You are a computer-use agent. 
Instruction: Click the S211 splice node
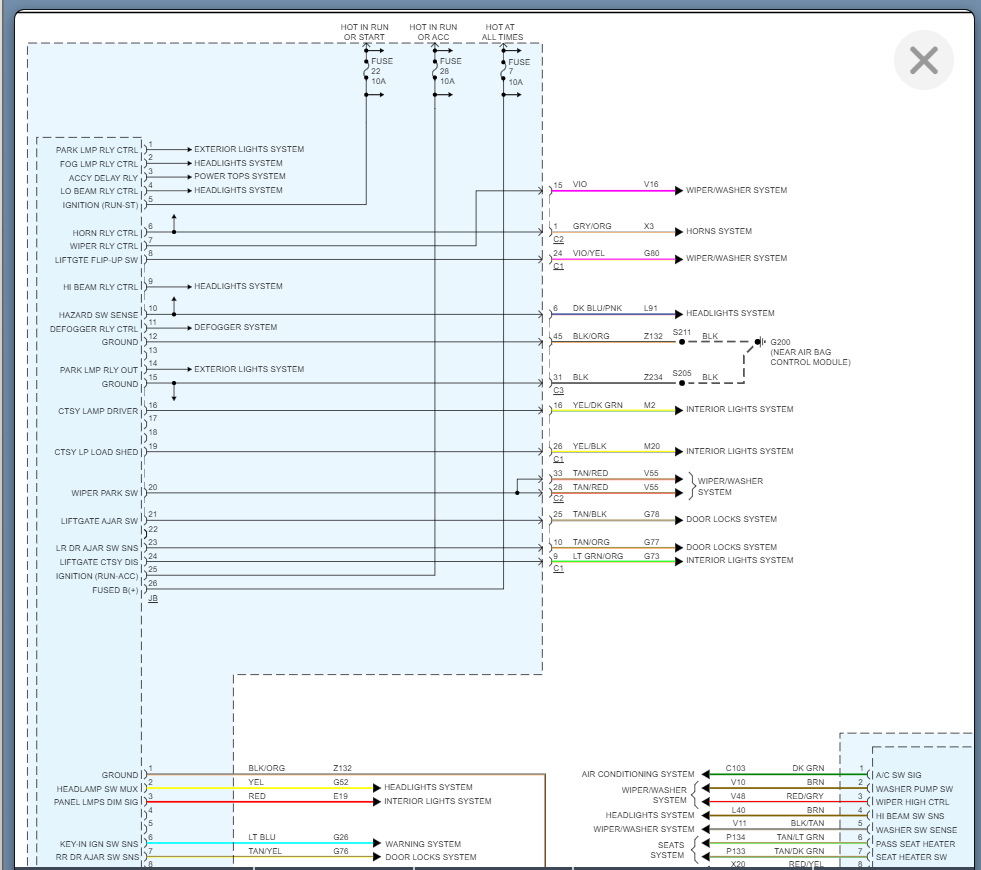[682, 342]
